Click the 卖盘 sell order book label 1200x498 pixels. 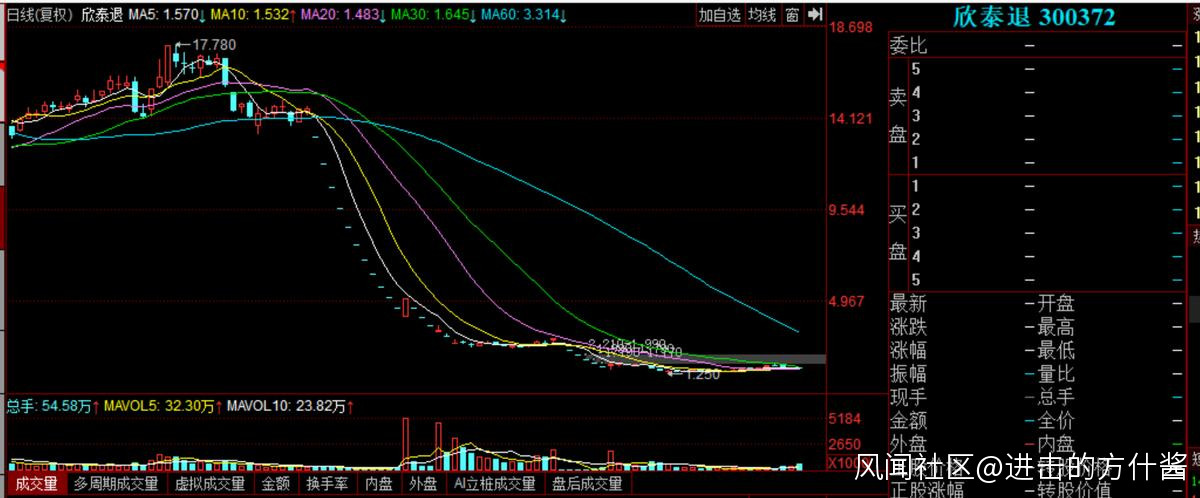tap(898, 115)
